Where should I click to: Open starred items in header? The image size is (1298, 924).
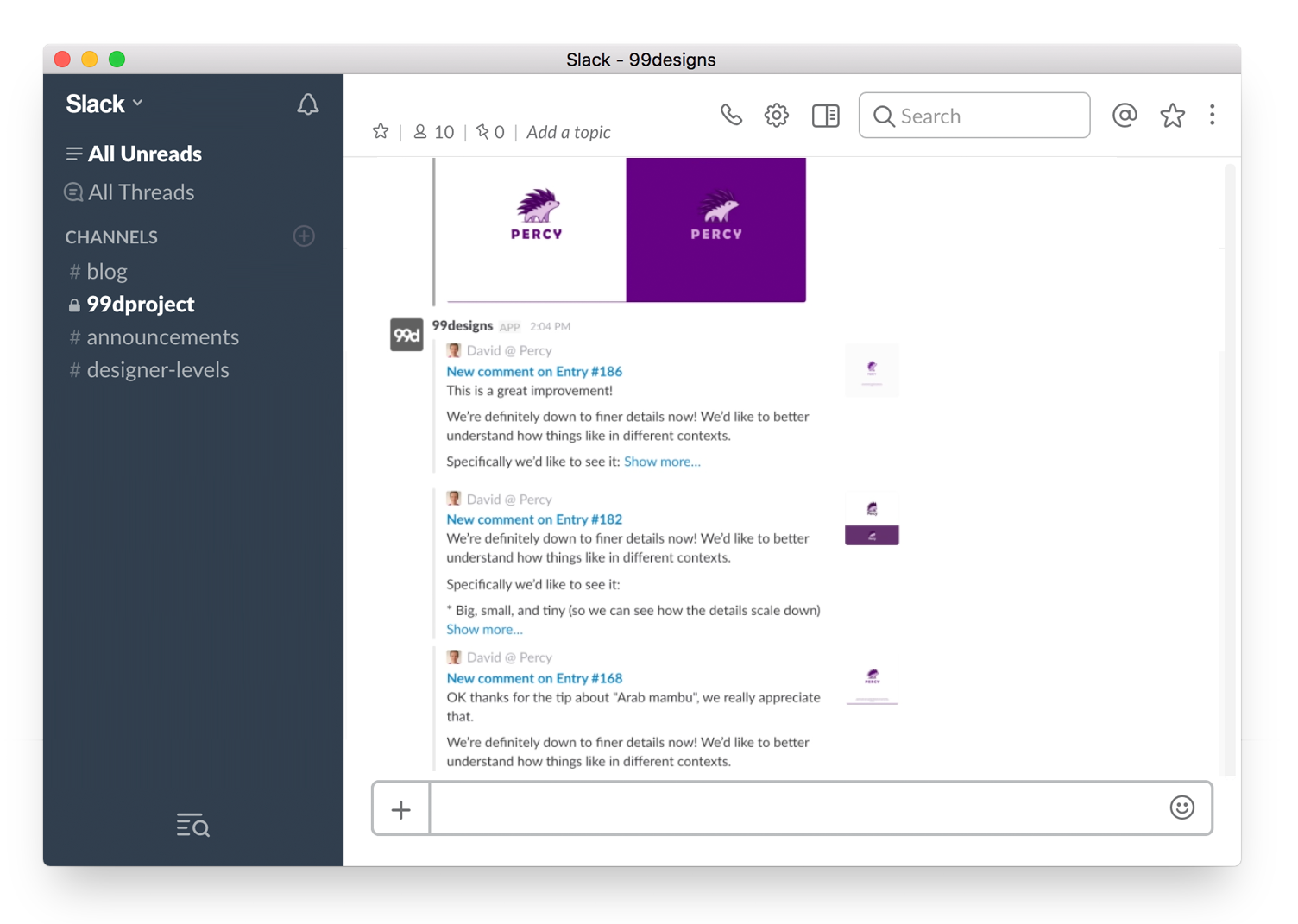[x=1172, y=115]
